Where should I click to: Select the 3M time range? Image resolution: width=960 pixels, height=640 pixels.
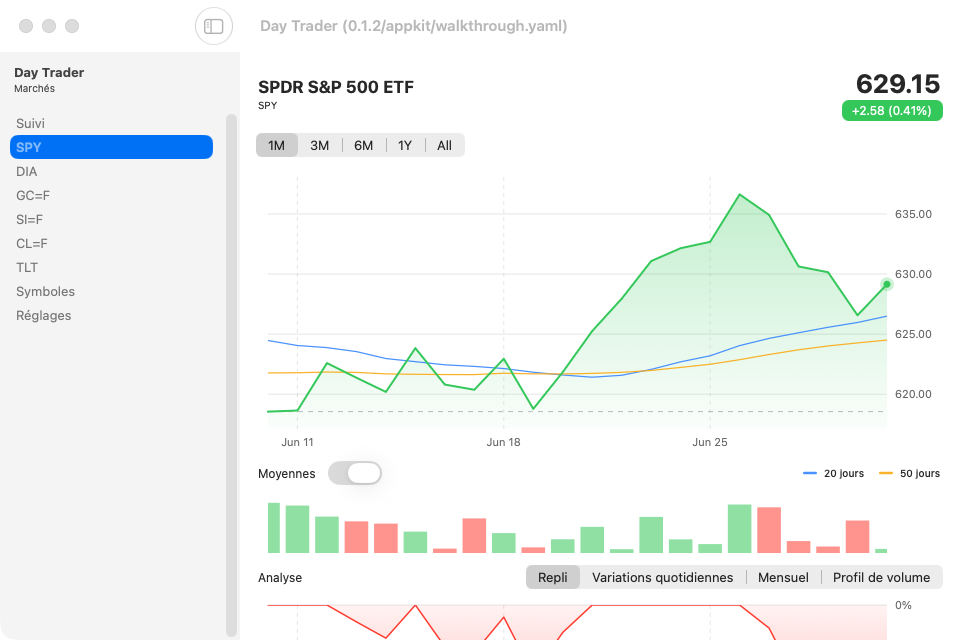click(320, 146)
